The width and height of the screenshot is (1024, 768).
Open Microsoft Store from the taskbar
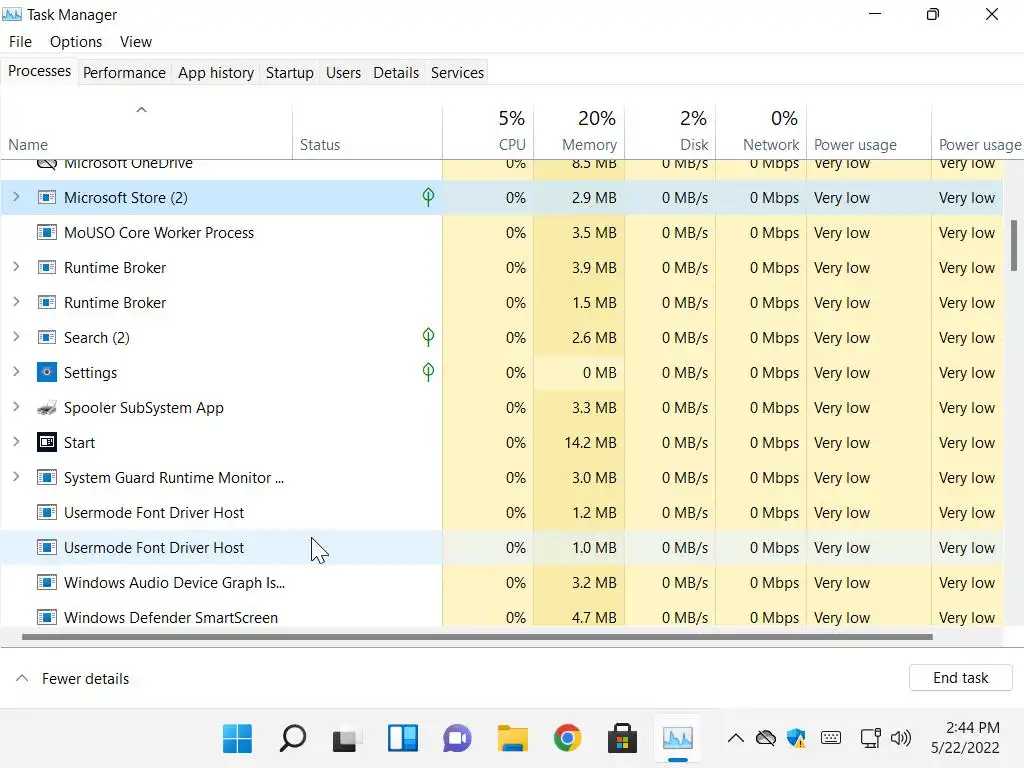622,739
